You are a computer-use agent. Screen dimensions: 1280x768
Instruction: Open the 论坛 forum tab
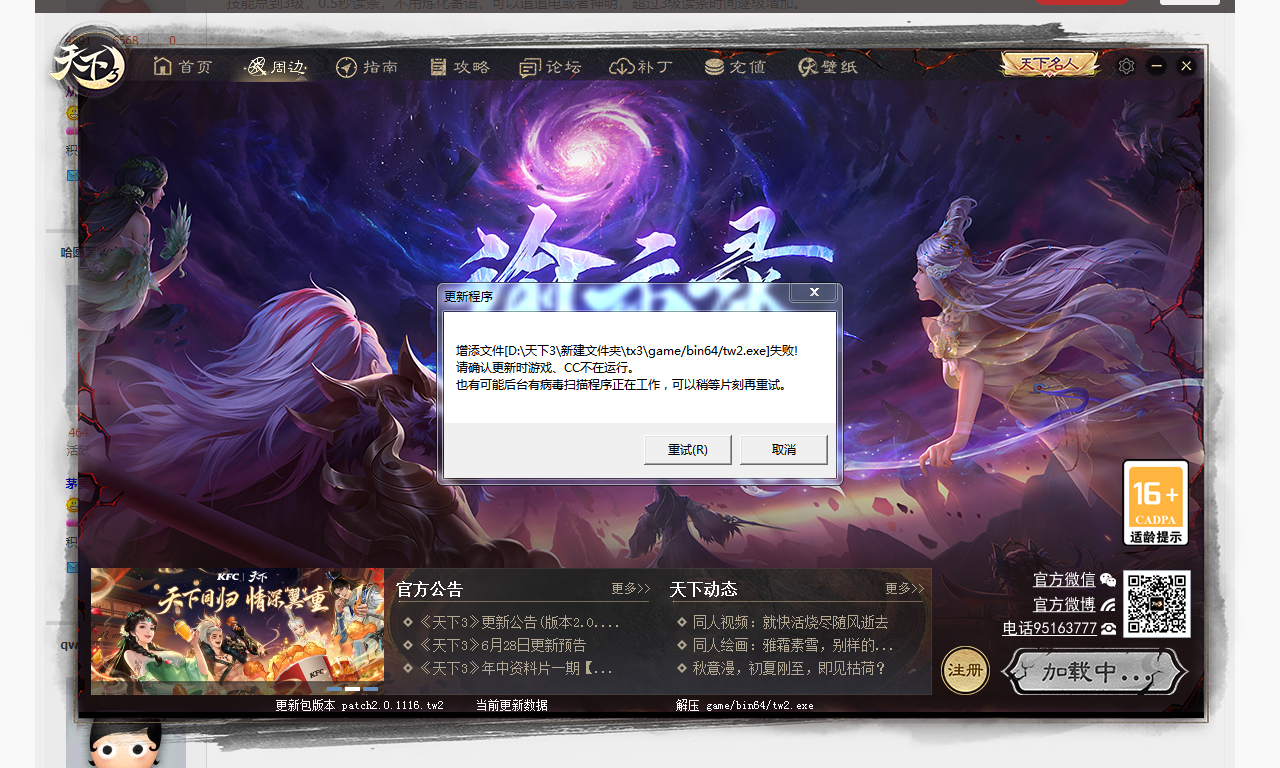(x=550, y=67)
